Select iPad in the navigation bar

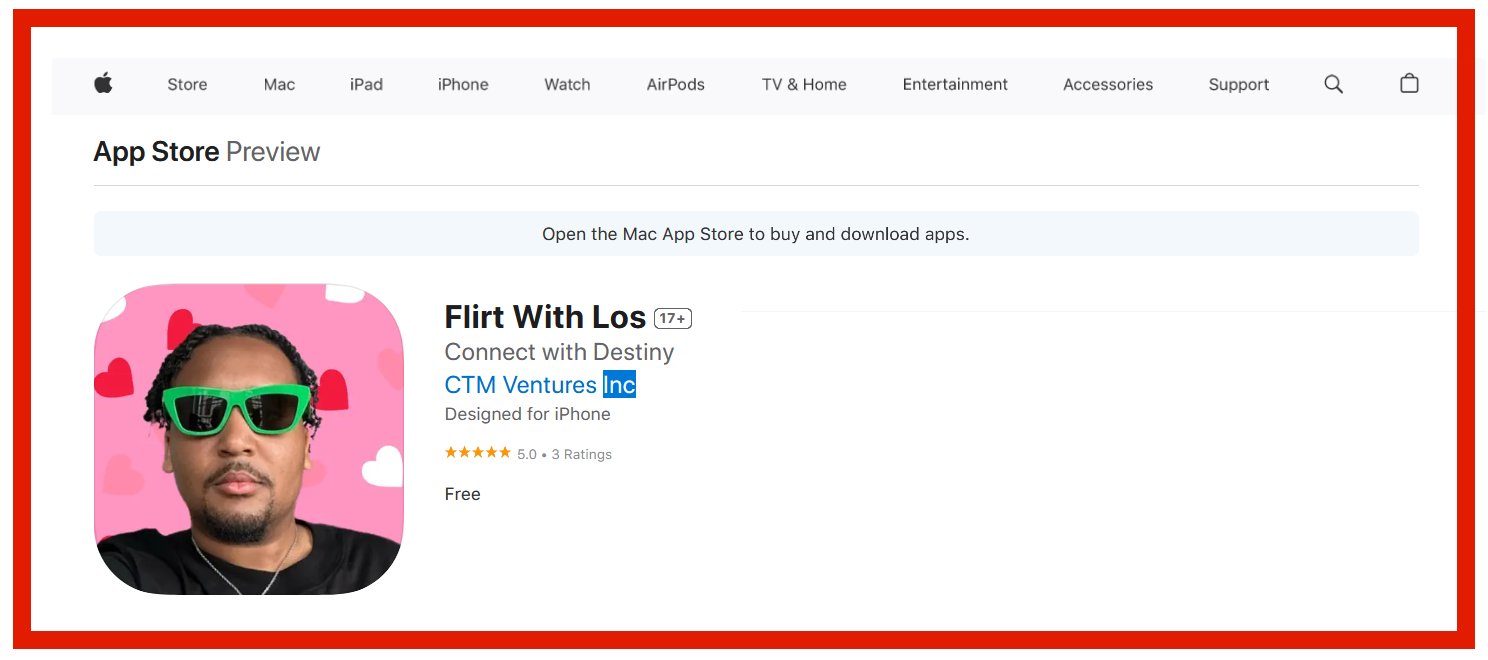click(366, 85)
